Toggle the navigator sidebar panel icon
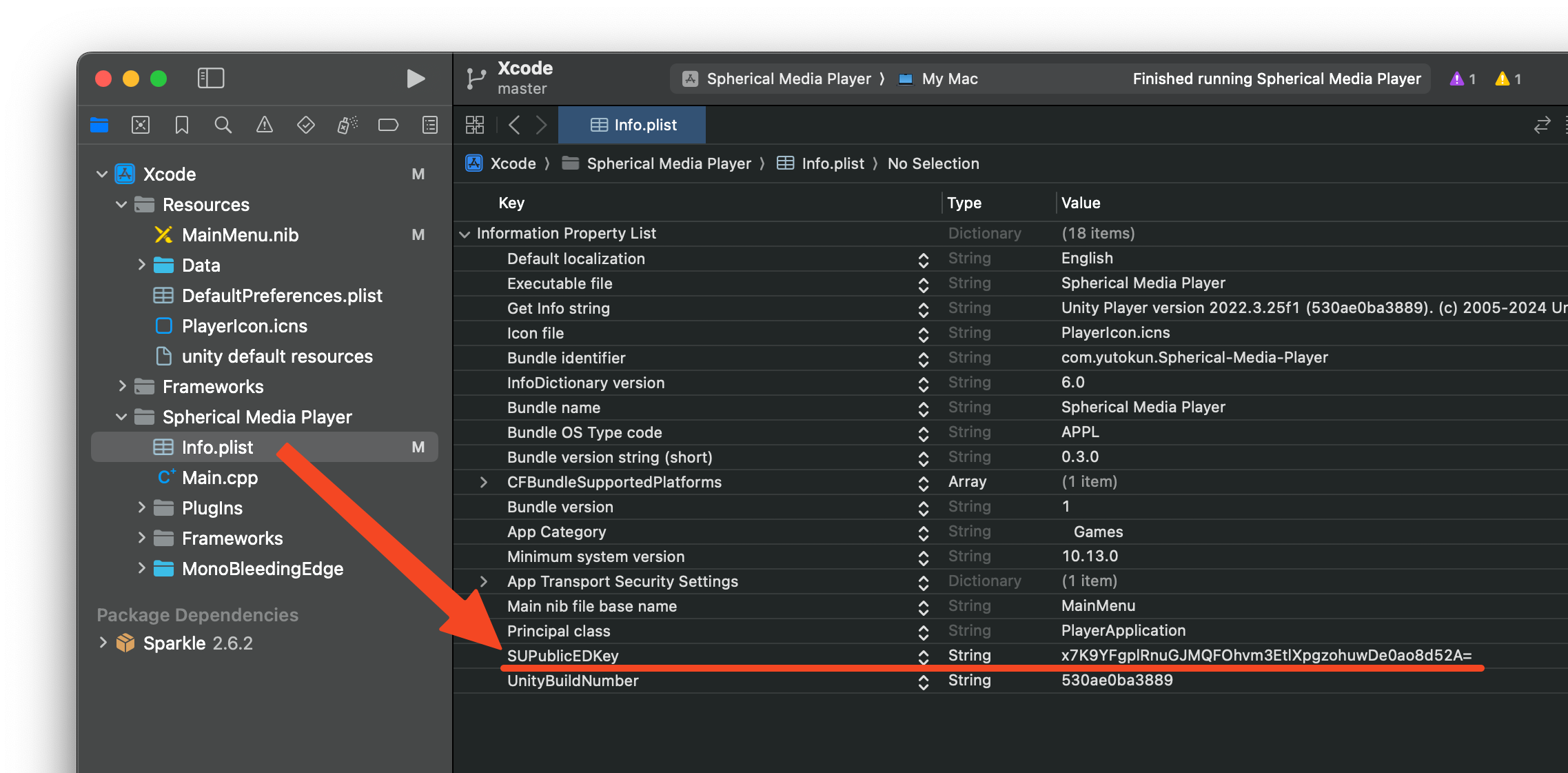 211,78
